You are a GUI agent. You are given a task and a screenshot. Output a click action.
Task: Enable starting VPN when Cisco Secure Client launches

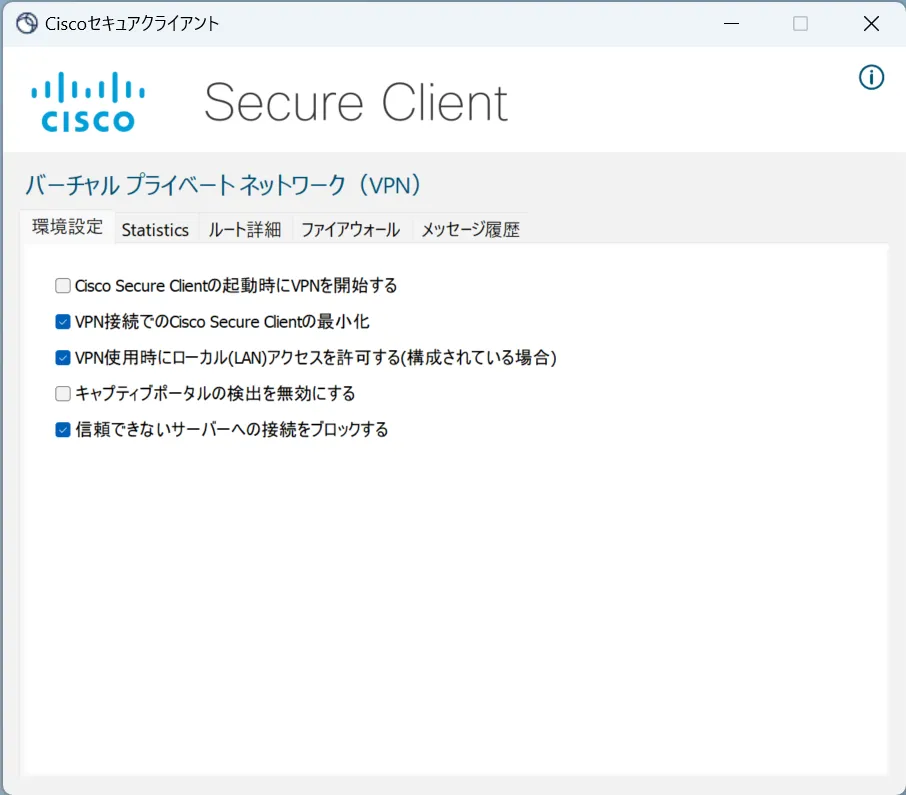63,286
